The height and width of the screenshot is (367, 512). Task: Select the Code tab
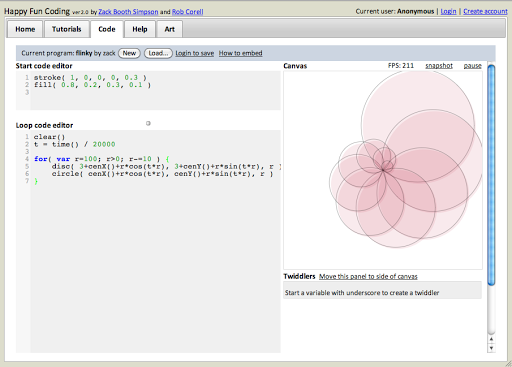107,29
